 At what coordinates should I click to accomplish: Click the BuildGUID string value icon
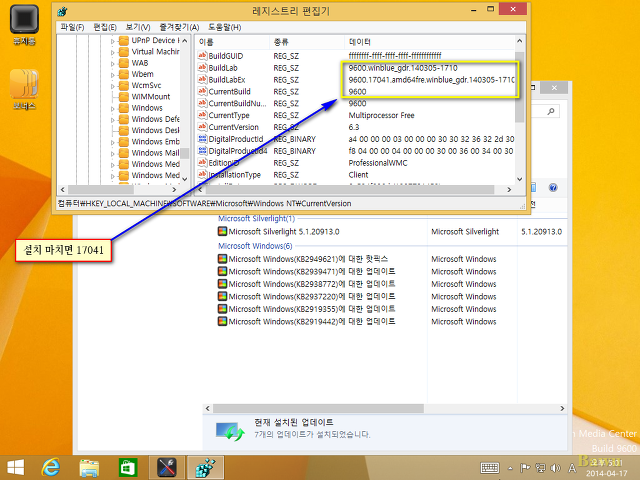tap(202, 56)
